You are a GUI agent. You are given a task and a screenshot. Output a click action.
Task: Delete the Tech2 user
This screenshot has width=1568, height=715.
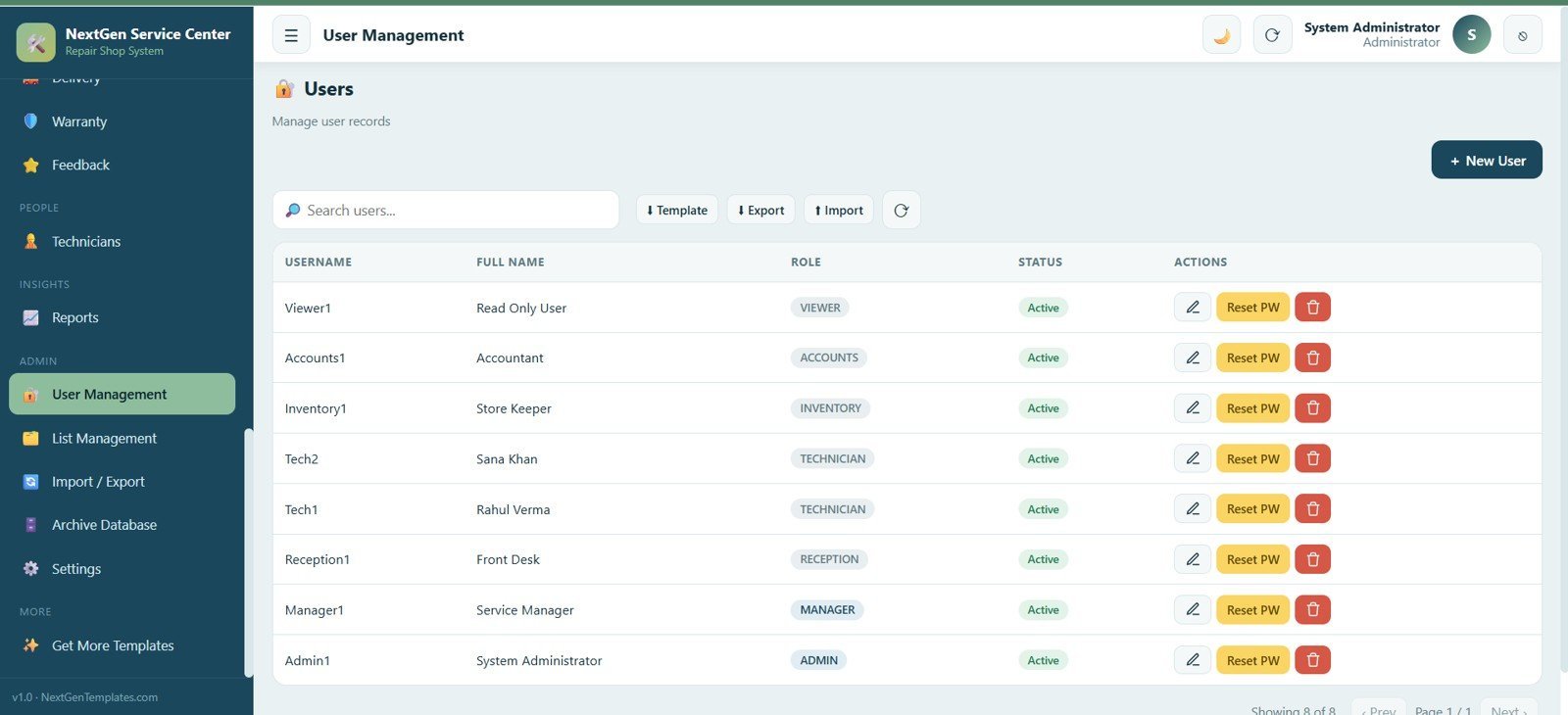pyautogui.click(x=1312, y=458)
